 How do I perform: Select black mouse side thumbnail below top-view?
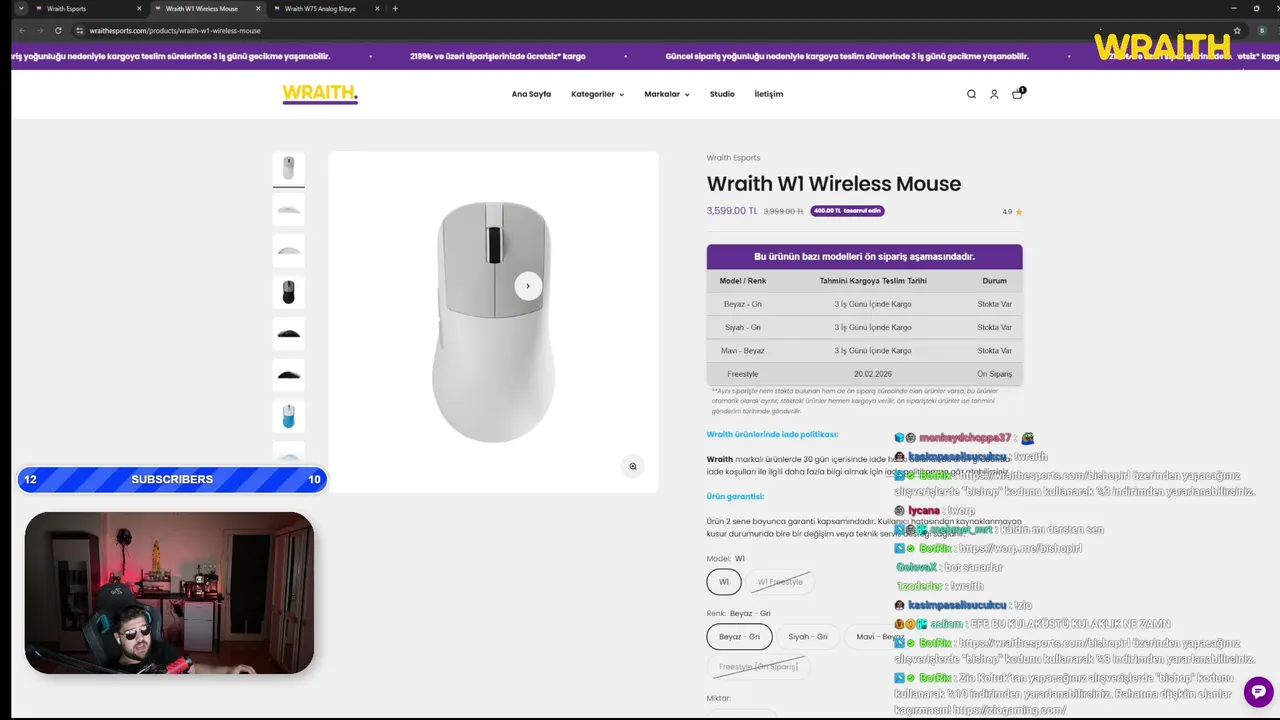click(x=289, y=333)
